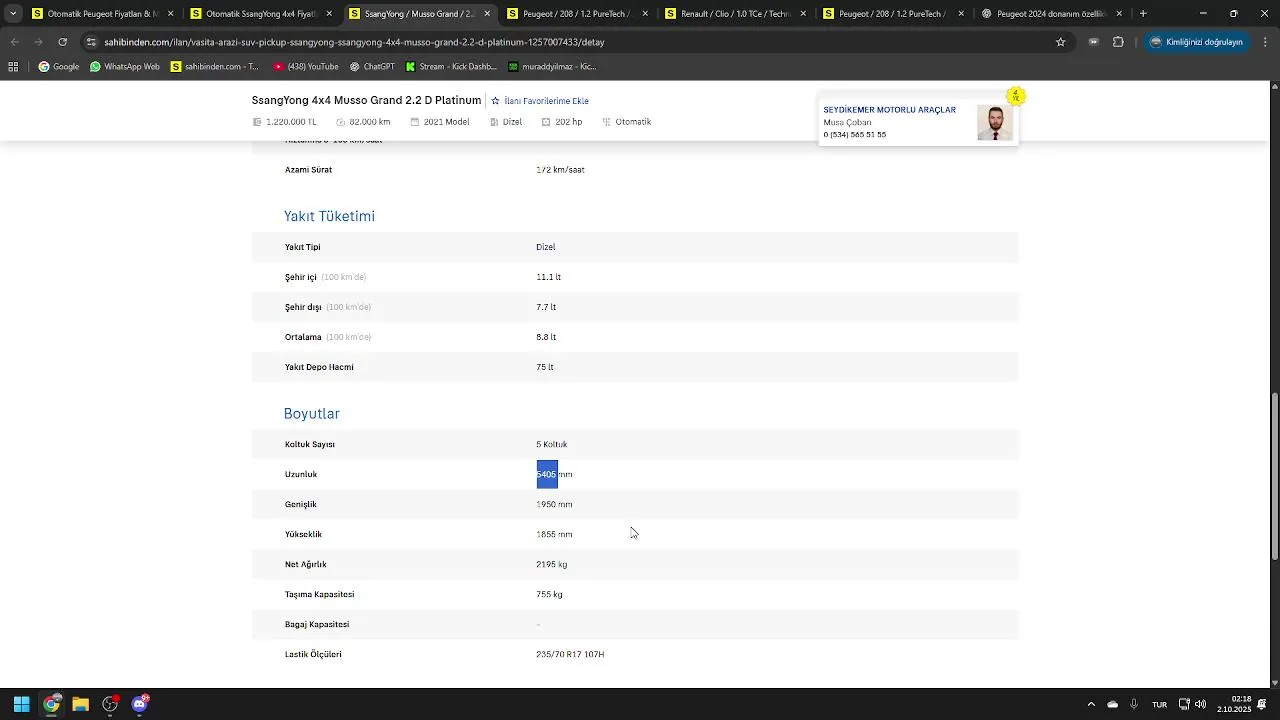This screenshot has width=1280, height=720.
Task: Click the 755 kg Taşıma Kapasitesi value
Action: coord(549,595)
